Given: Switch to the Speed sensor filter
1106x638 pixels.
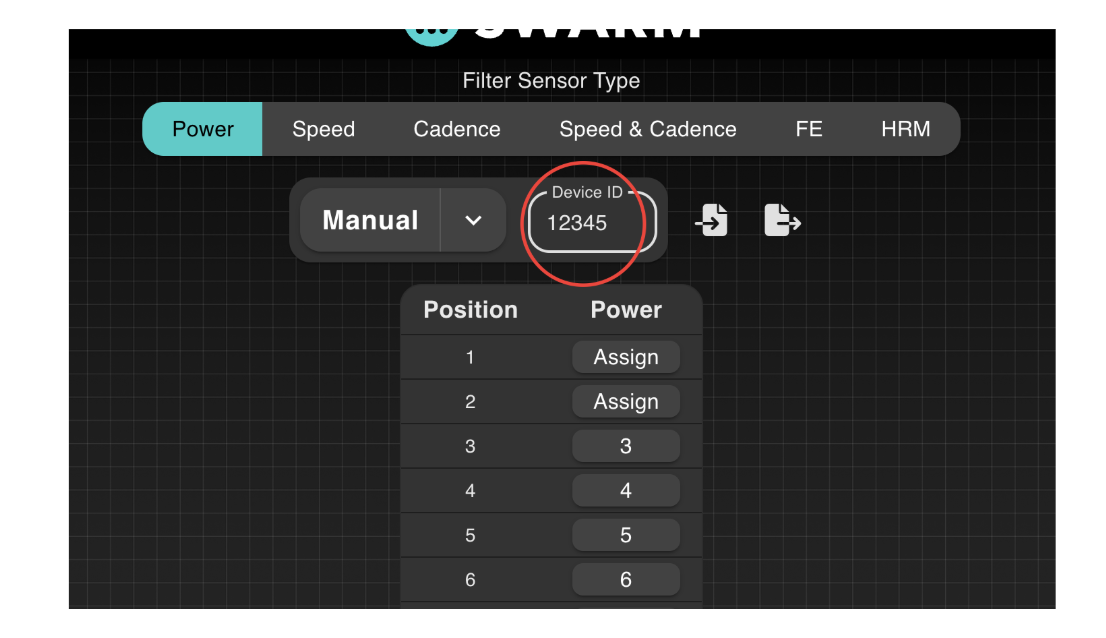Looking at the screenshot, I should coord(323,129).
